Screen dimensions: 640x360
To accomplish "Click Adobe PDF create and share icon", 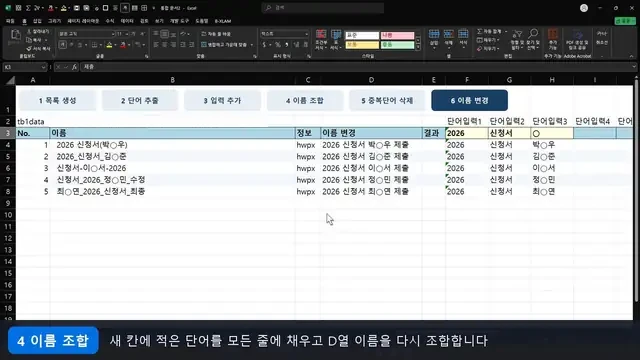I will point(577,34).
